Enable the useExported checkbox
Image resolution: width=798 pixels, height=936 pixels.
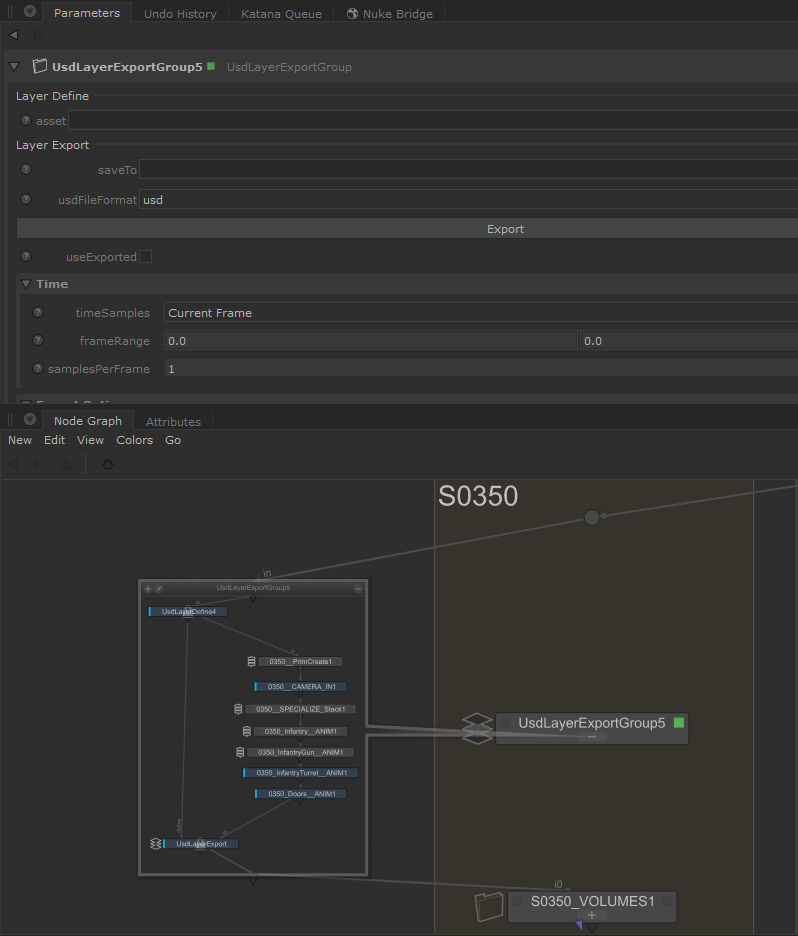145,257
